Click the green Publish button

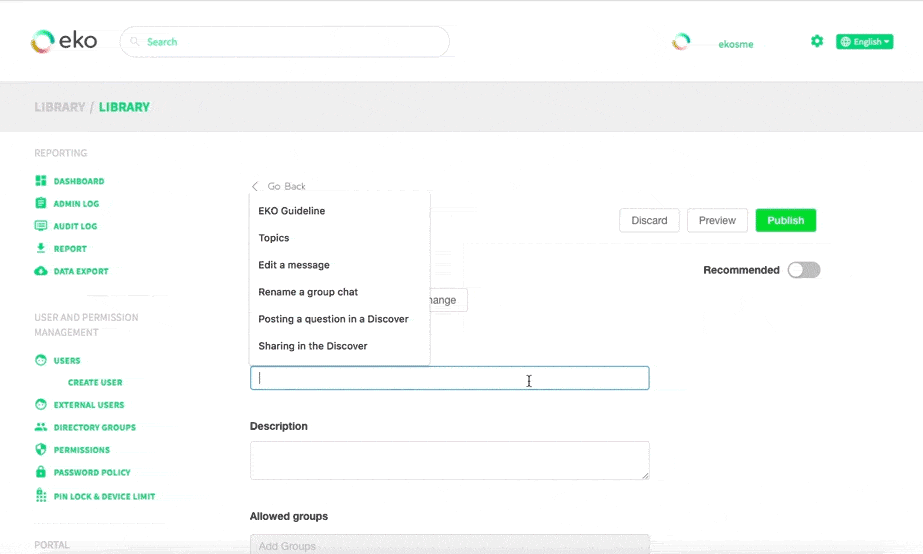point(785,220)
